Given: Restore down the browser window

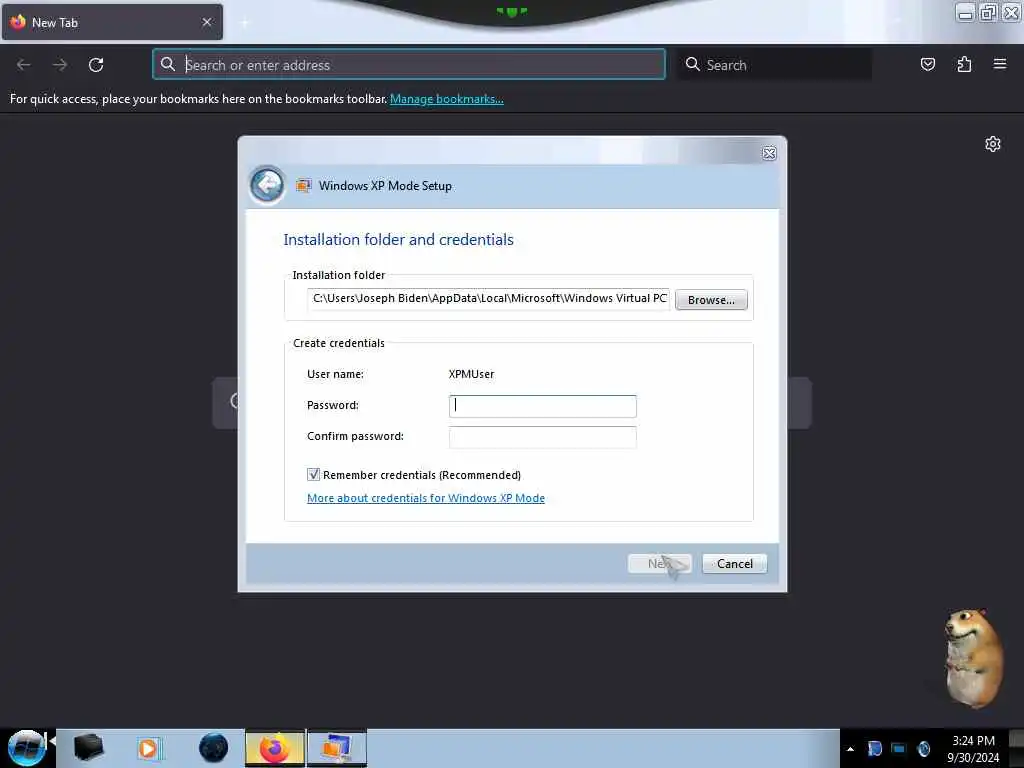Looking at the screenshot, I should (x=989, y=12).
